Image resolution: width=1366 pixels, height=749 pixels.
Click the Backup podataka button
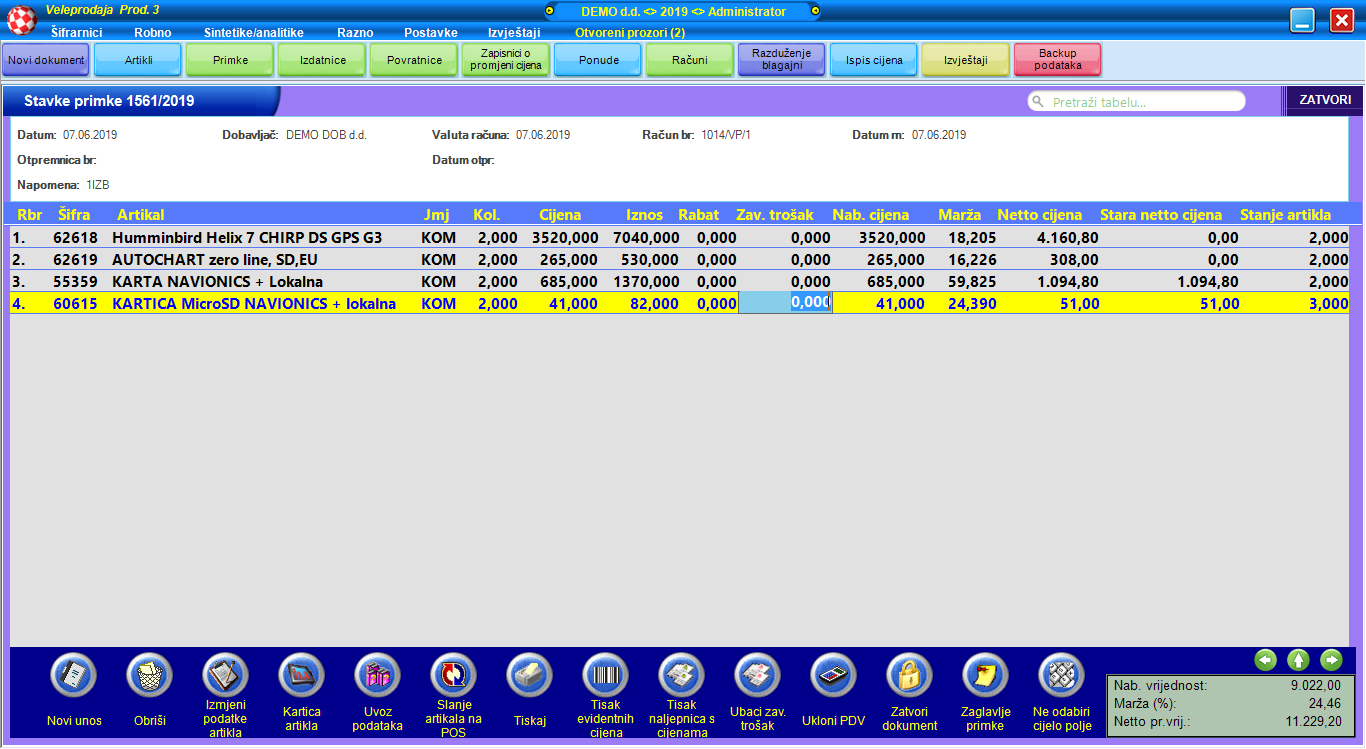1057,60
